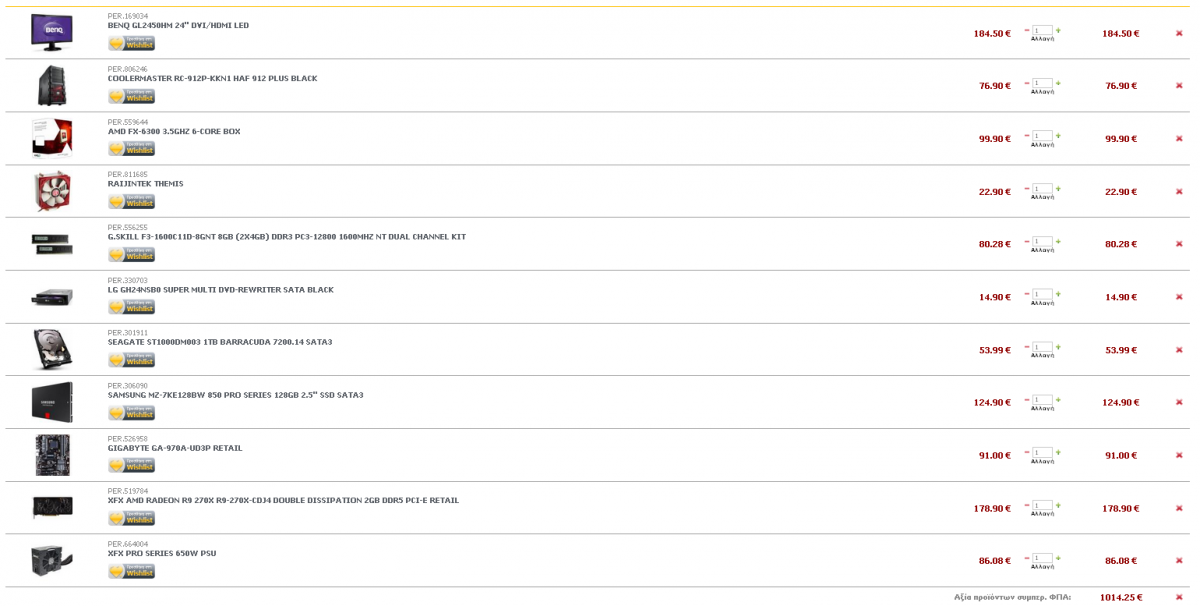This screenshot has width=1200, height=606.
Task: Add AMD FX-6300 to Wishlist
Action: coord(131,149)
